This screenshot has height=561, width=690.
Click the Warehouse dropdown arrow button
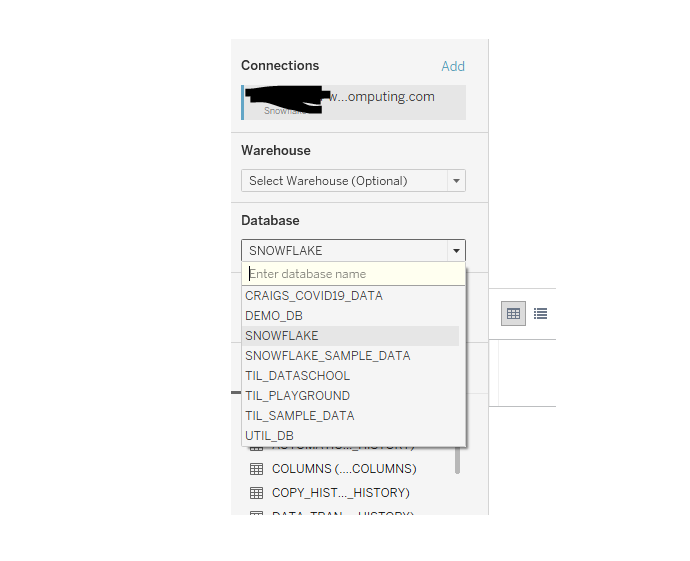click(456, 181)
